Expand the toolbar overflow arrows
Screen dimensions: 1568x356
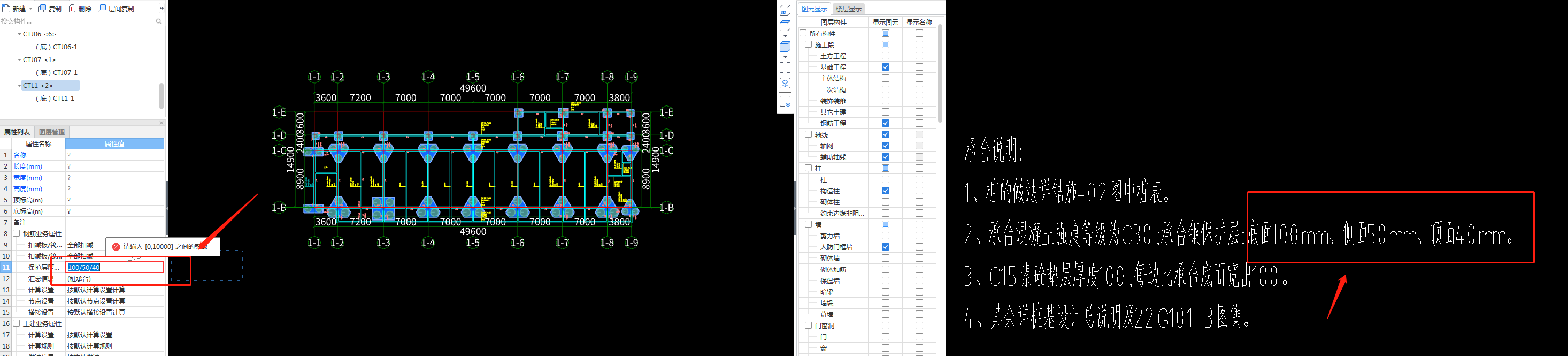[x=162, y=9]
